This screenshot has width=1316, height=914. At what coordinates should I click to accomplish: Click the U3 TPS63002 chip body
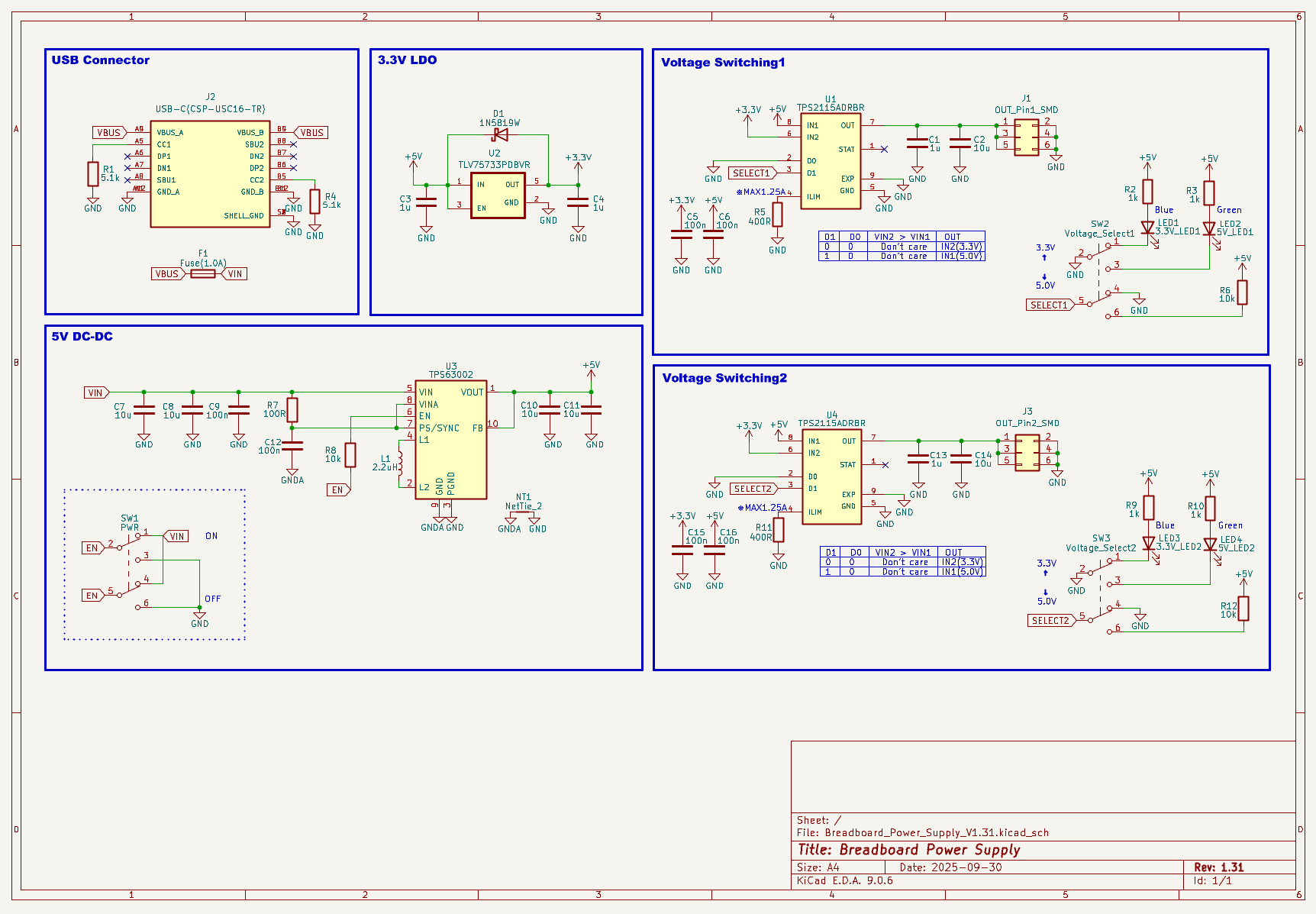[x=450, y=440]
